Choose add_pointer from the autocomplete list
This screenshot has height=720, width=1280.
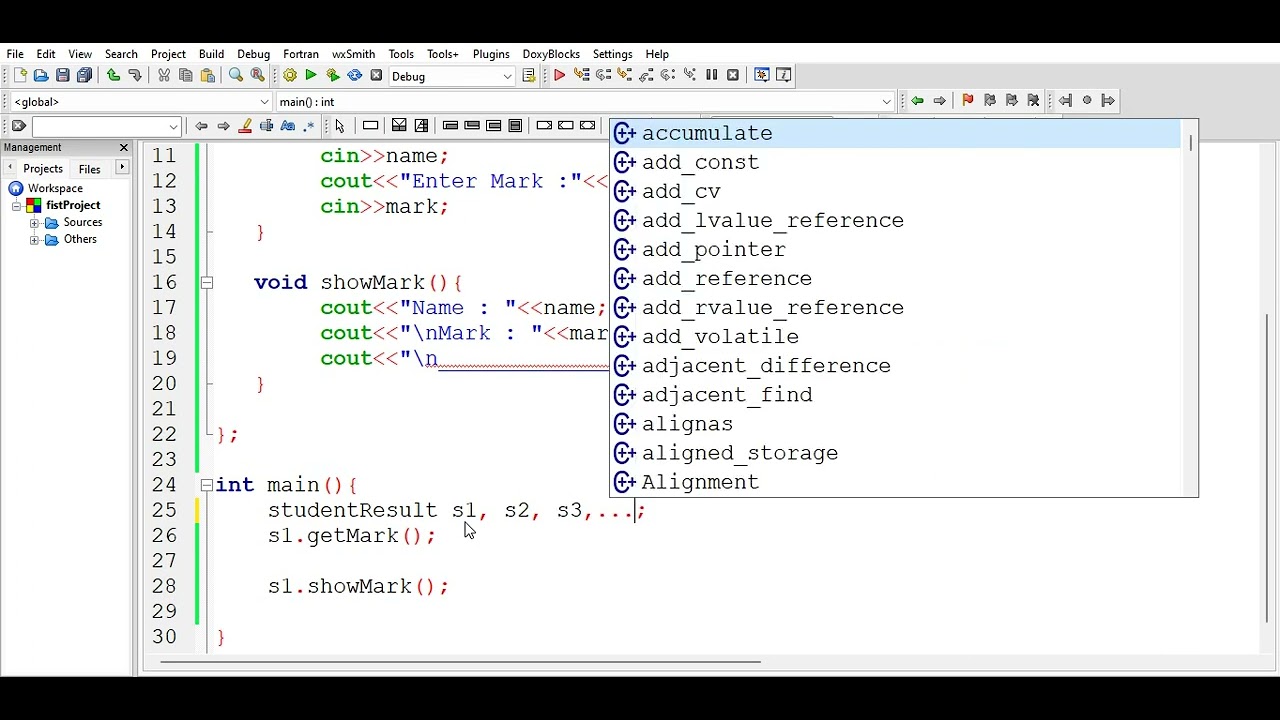[895, 250]
